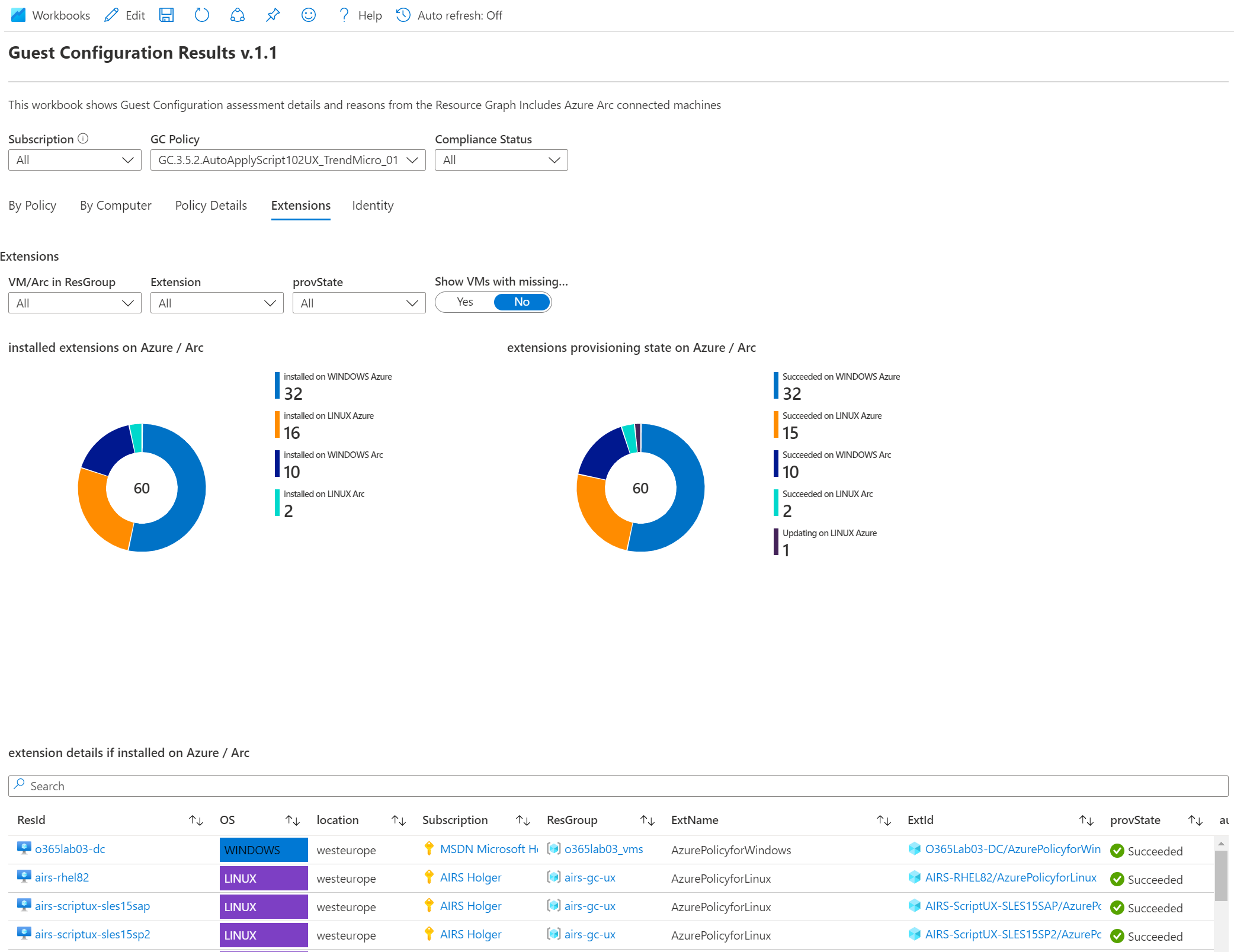The height and width of the screenshot is (952, 1234).
Task: Click the 'installed on LINUX Azure' legend swatch
Action: tap(277, 425)
